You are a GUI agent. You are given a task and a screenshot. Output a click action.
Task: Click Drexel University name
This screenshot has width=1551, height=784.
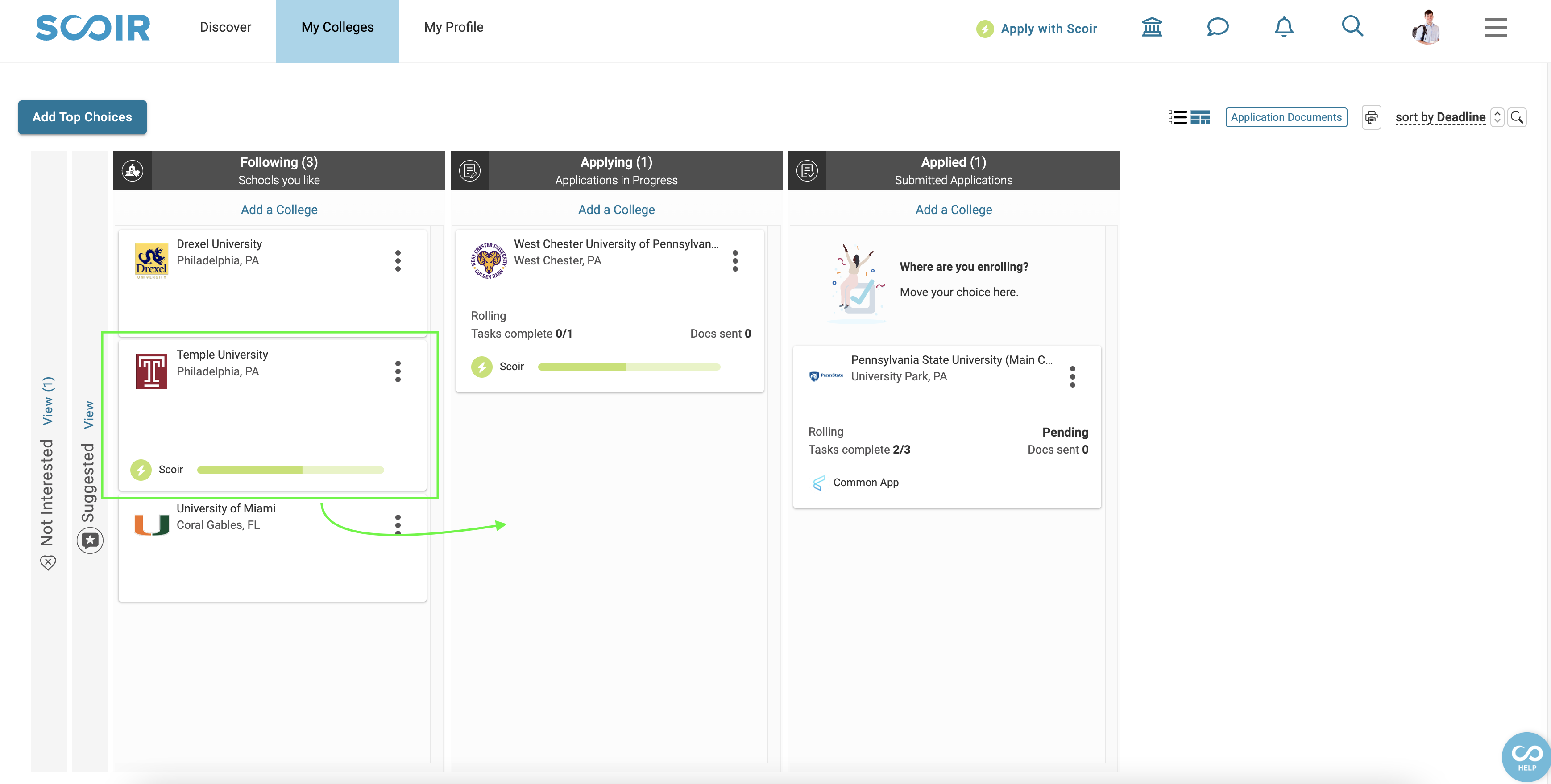(x=219, y=243)
